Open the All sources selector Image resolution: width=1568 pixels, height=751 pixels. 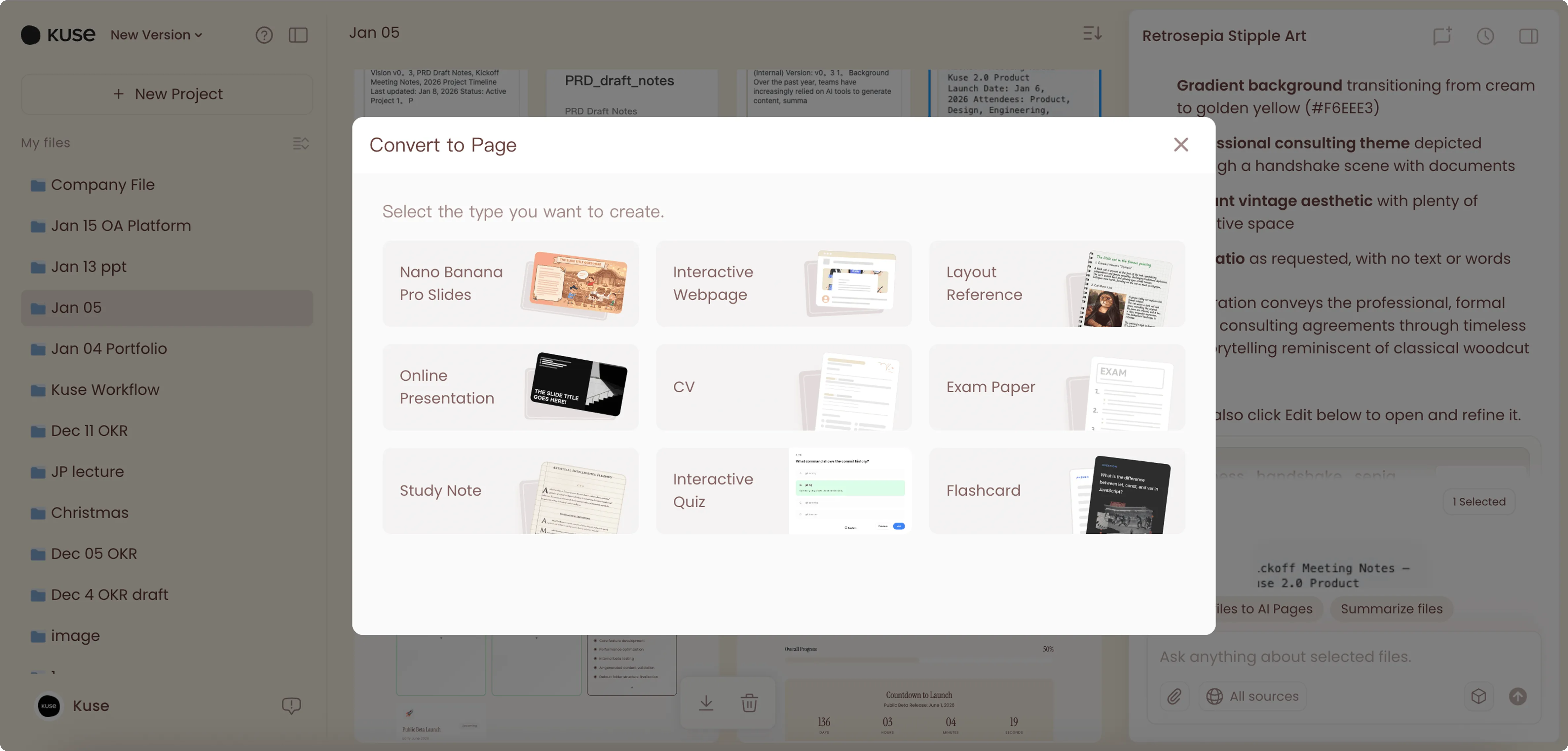coord(1252,696)
